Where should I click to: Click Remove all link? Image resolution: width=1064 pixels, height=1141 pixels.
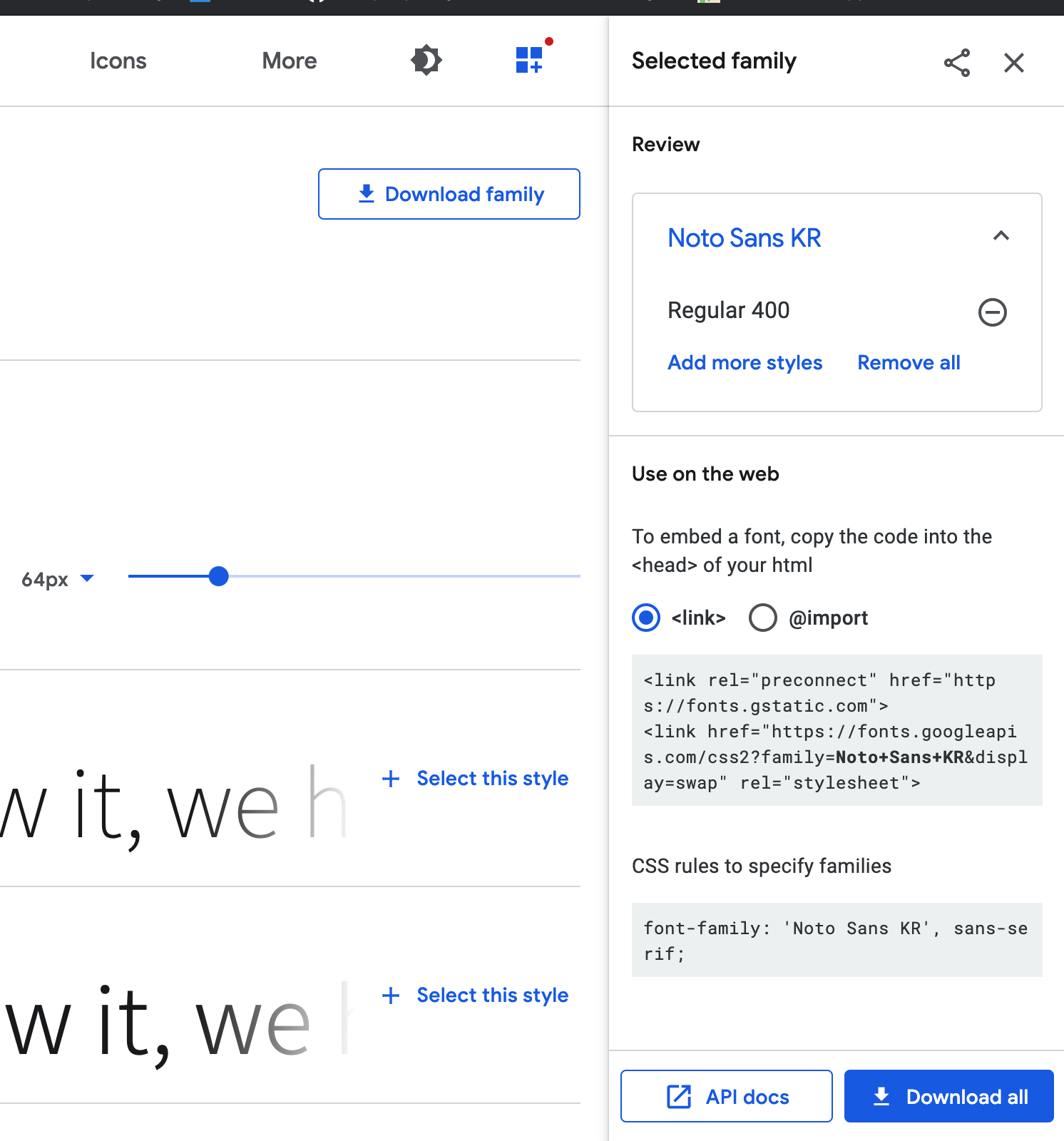(909, 363)
